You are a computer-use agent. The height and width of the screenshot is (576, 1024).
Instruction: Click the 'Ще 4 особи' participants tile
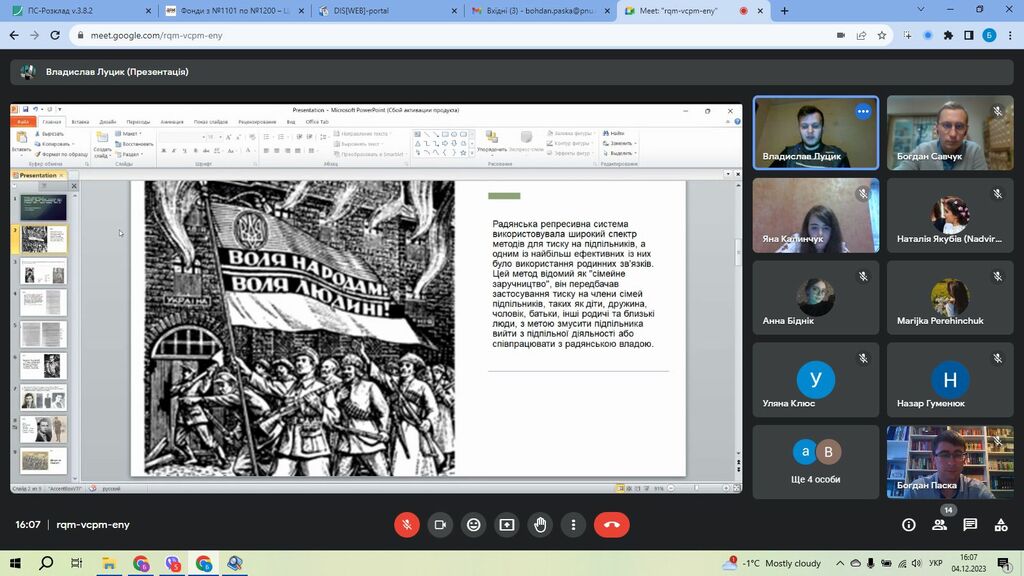[816, 462]
